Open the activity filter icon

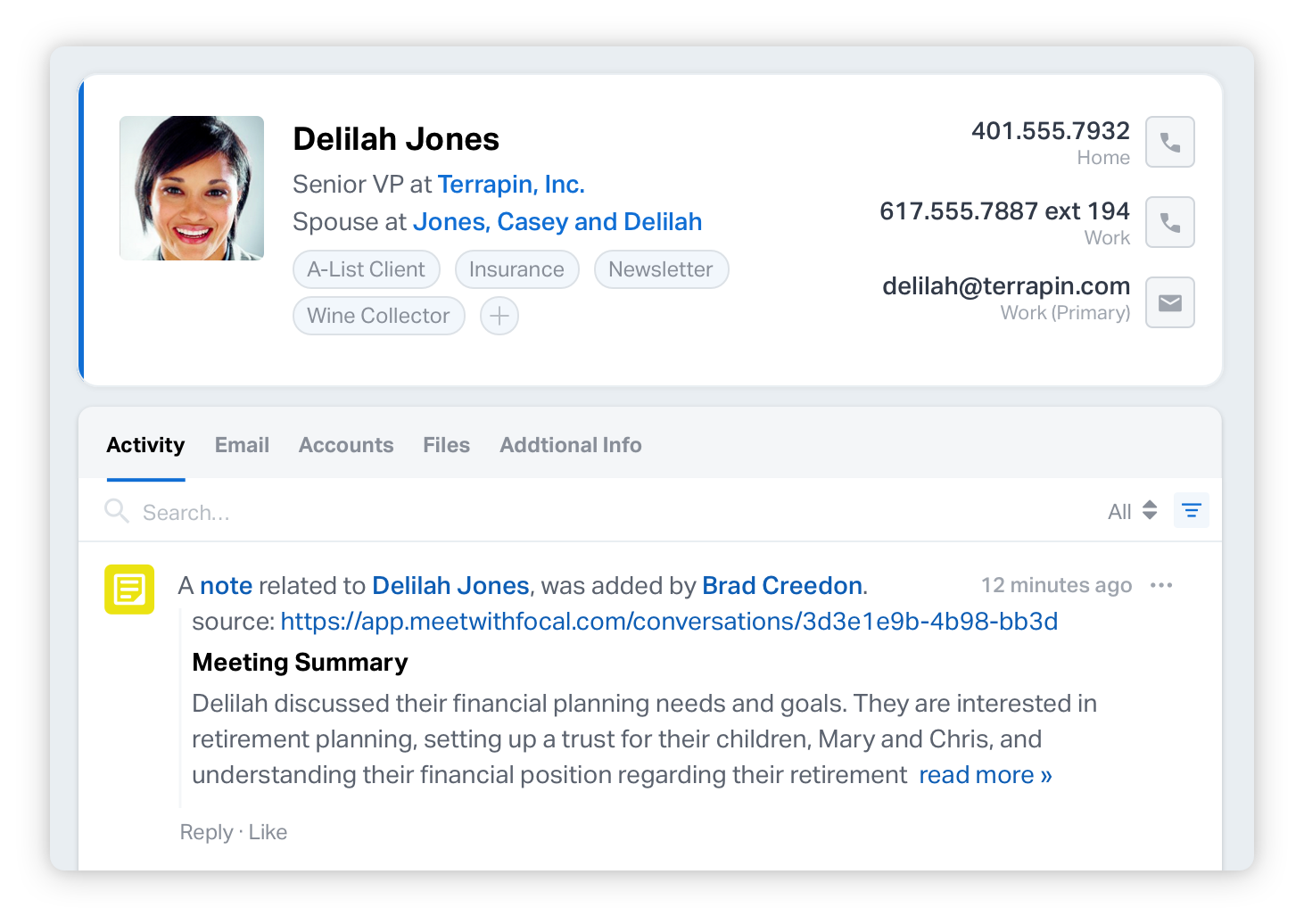coord(1191,510)
